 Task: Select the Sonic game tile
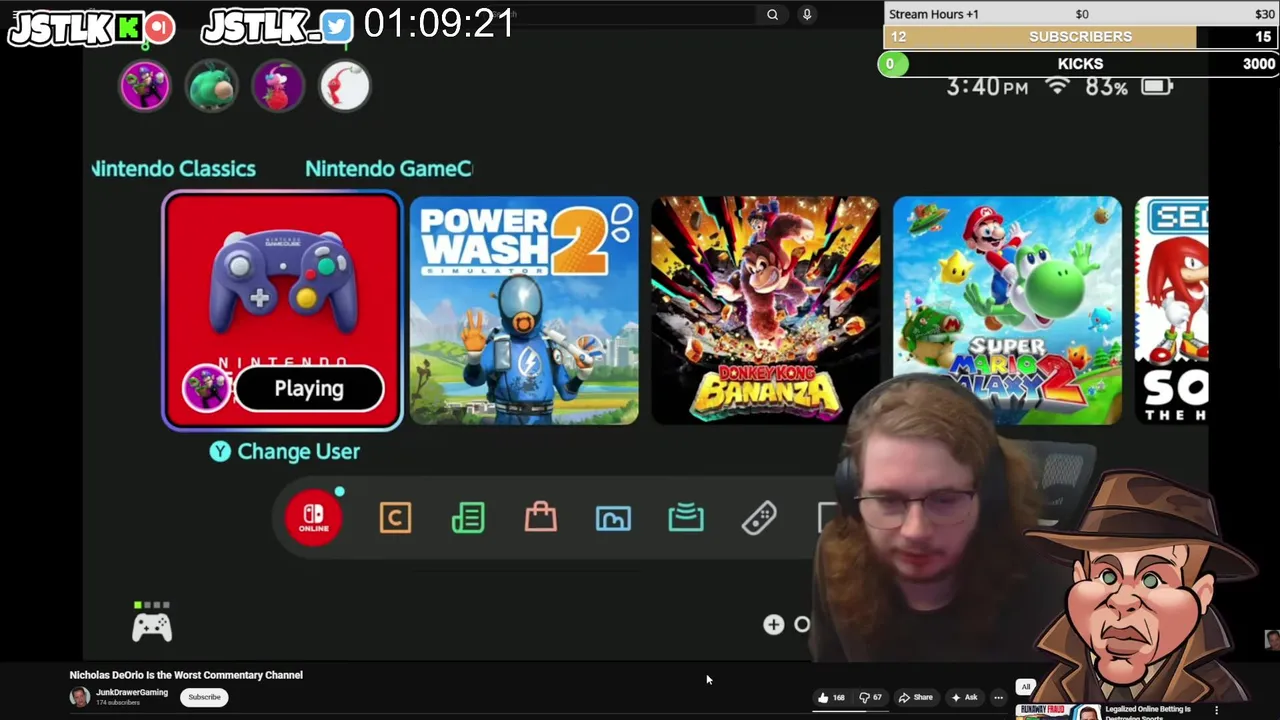1172,310
